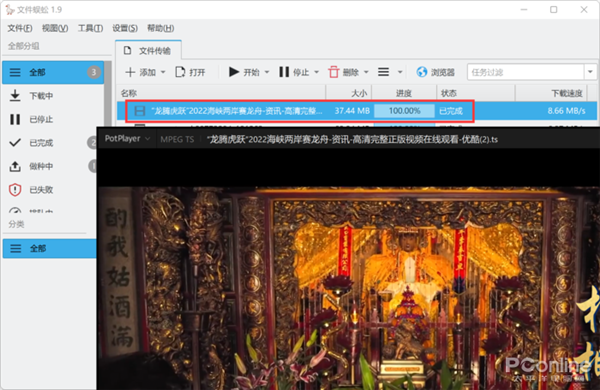Switch to the 文件传输 tab
Viewport: 600px width, 390px height.
click(x=148, y=51)
